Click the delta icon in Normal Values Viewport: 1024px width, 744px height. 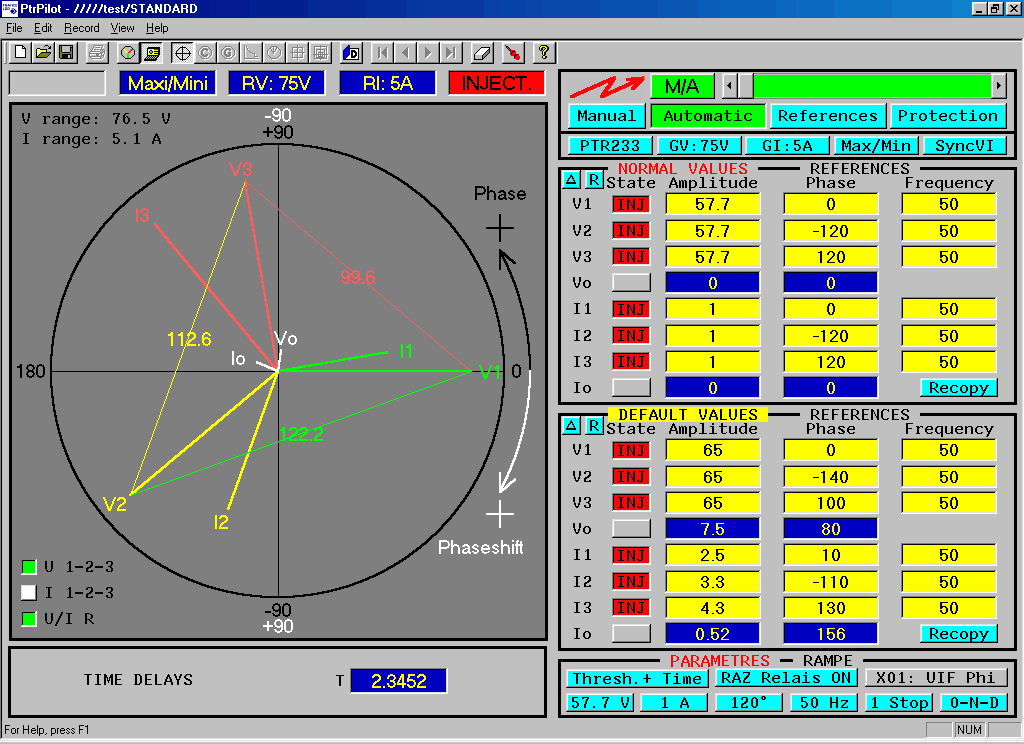tap(571, 180)
